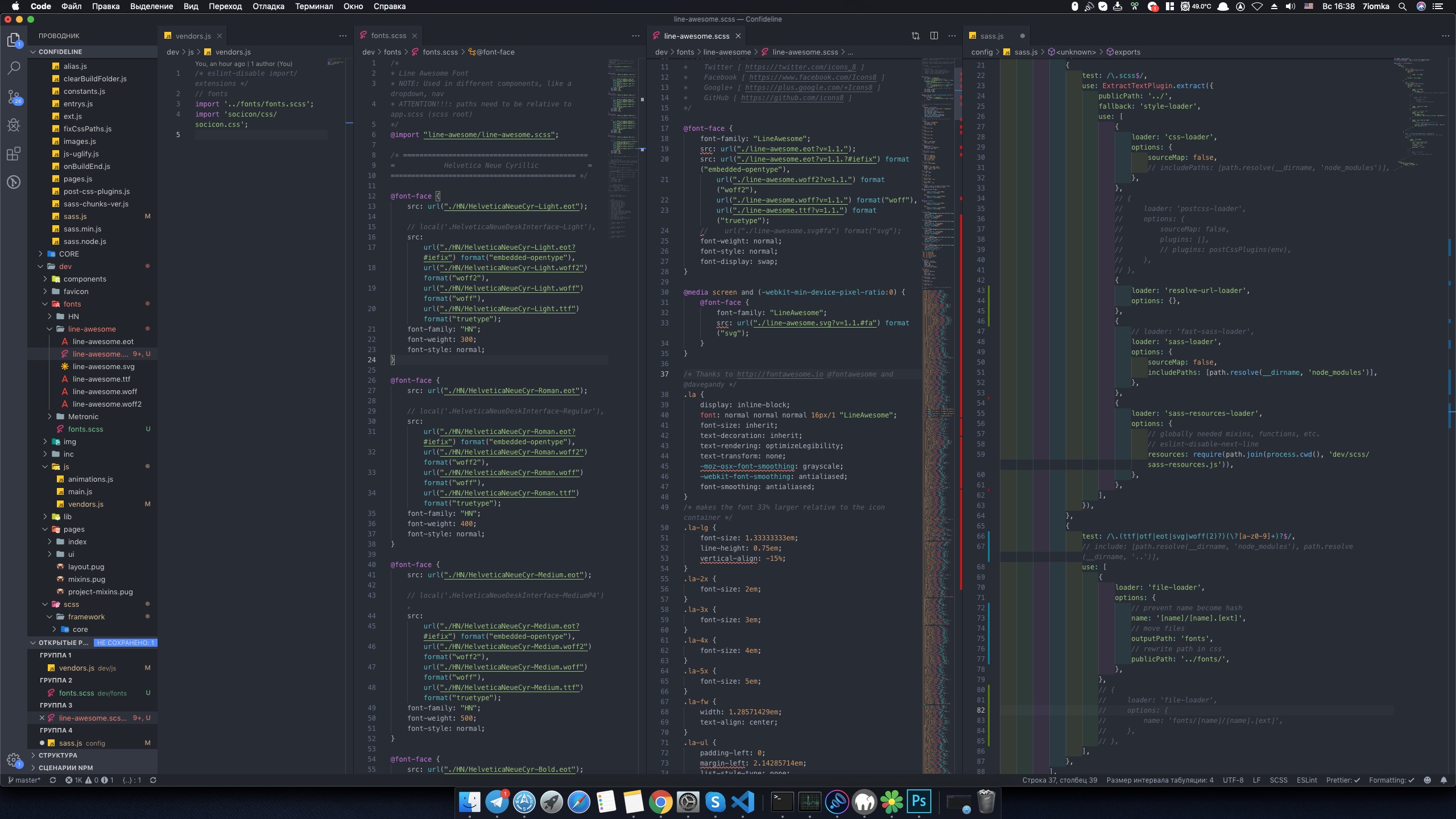Image resolution: width=1456 pixels, height=819 pixels.
Task: Open the GitLens view icon in activity bar
Action: click(x=14, y=182)
